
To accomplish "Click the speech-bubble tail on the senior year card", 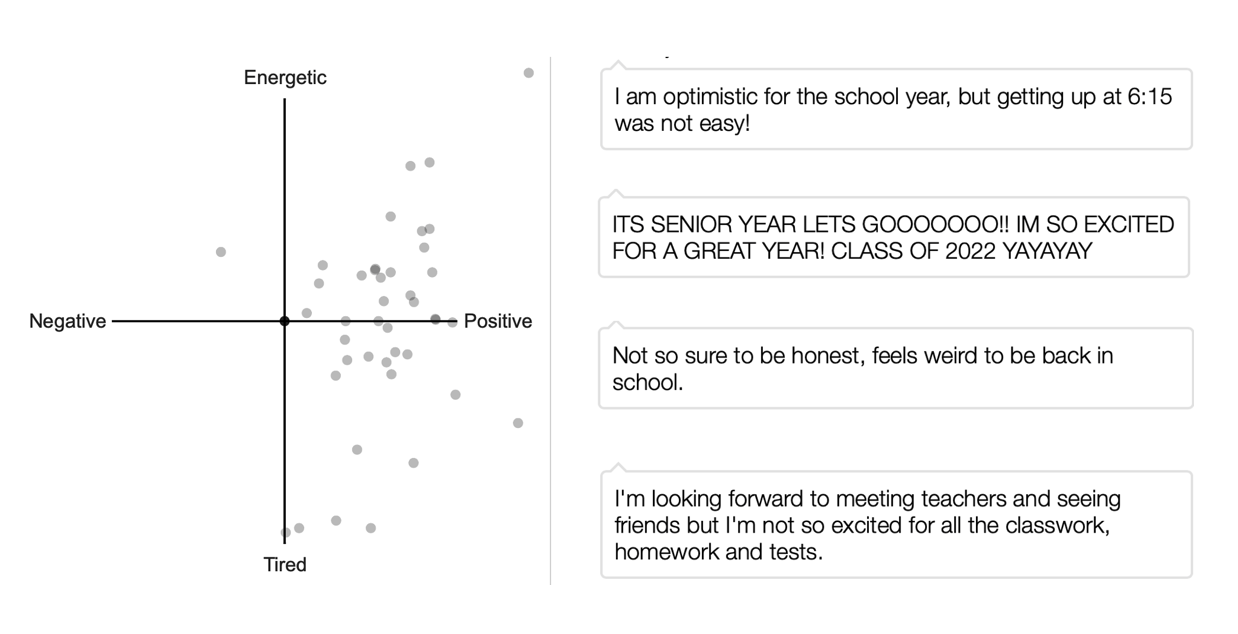I will pyautogui.click(x=617, y=194).
